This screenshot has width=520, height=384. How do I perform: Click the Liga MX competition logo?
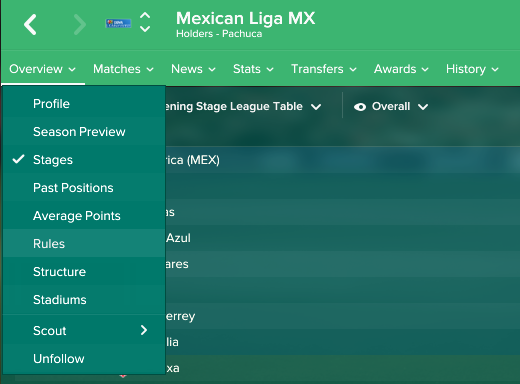click(118, 23)
